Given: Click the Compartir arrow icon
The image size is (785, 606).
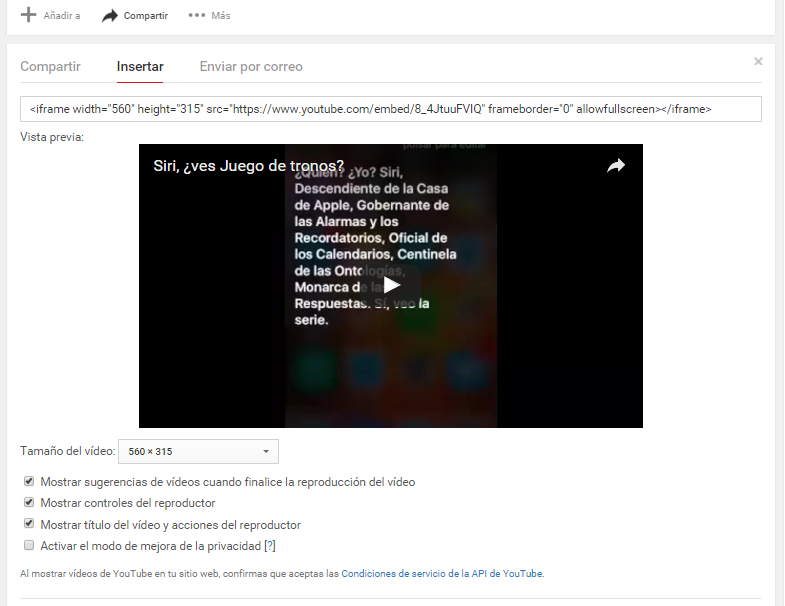Looking at the screenshot, I should pos(110,16).
